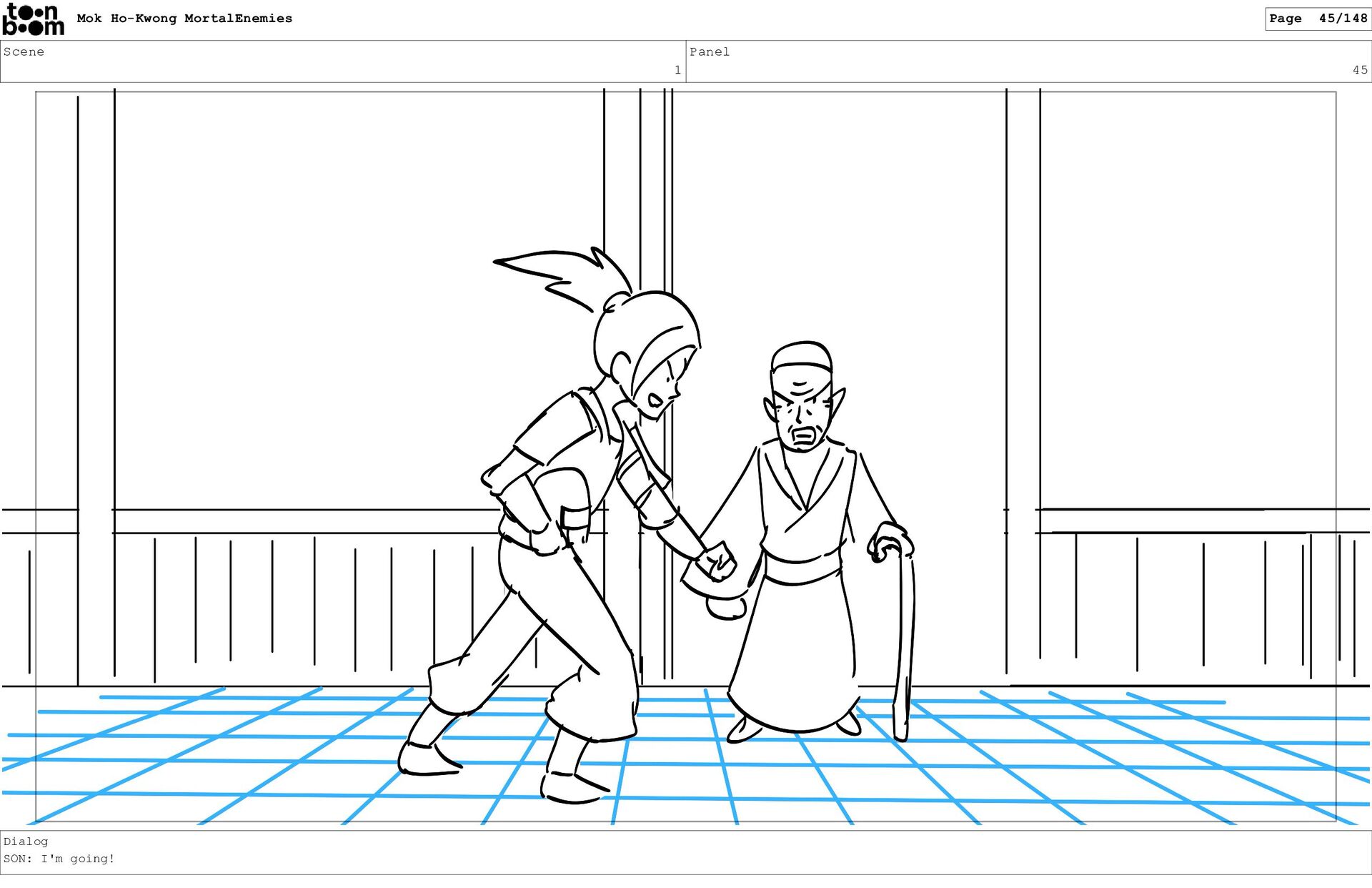Select the Panel header label
This screenshot has width=1372, height=888.
pos(709,51)
